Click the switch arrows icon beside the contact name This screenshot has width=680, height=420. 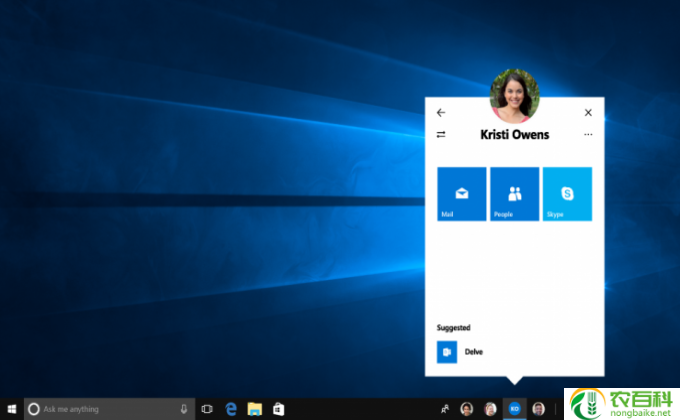click(x=441, y=135)
